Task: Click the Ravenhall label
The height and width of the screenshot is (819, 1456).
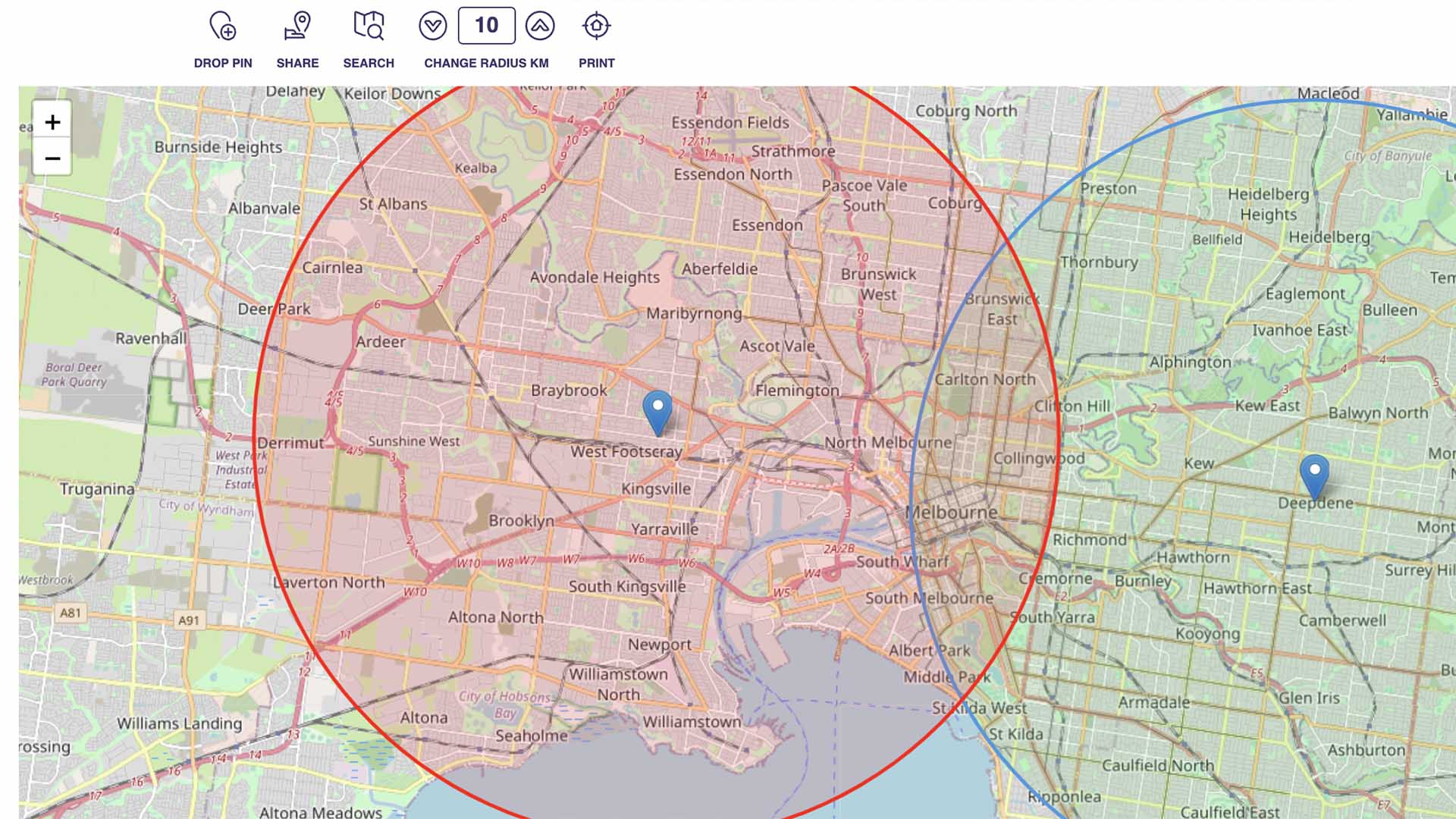Action: pos(151,339)
